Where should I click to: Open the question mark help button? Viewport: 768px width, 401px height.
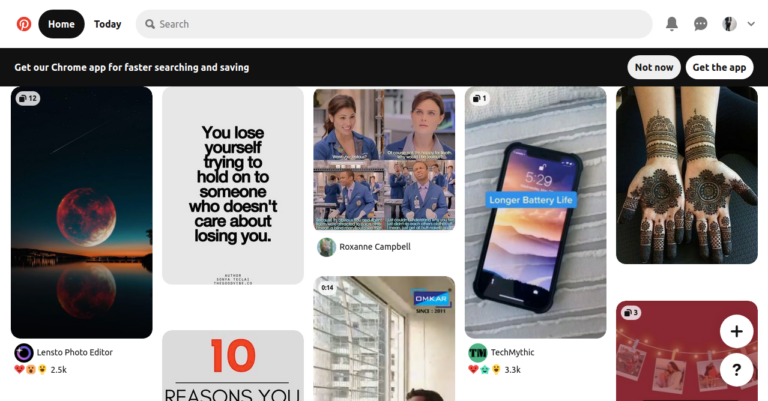(x=736, y=370)
